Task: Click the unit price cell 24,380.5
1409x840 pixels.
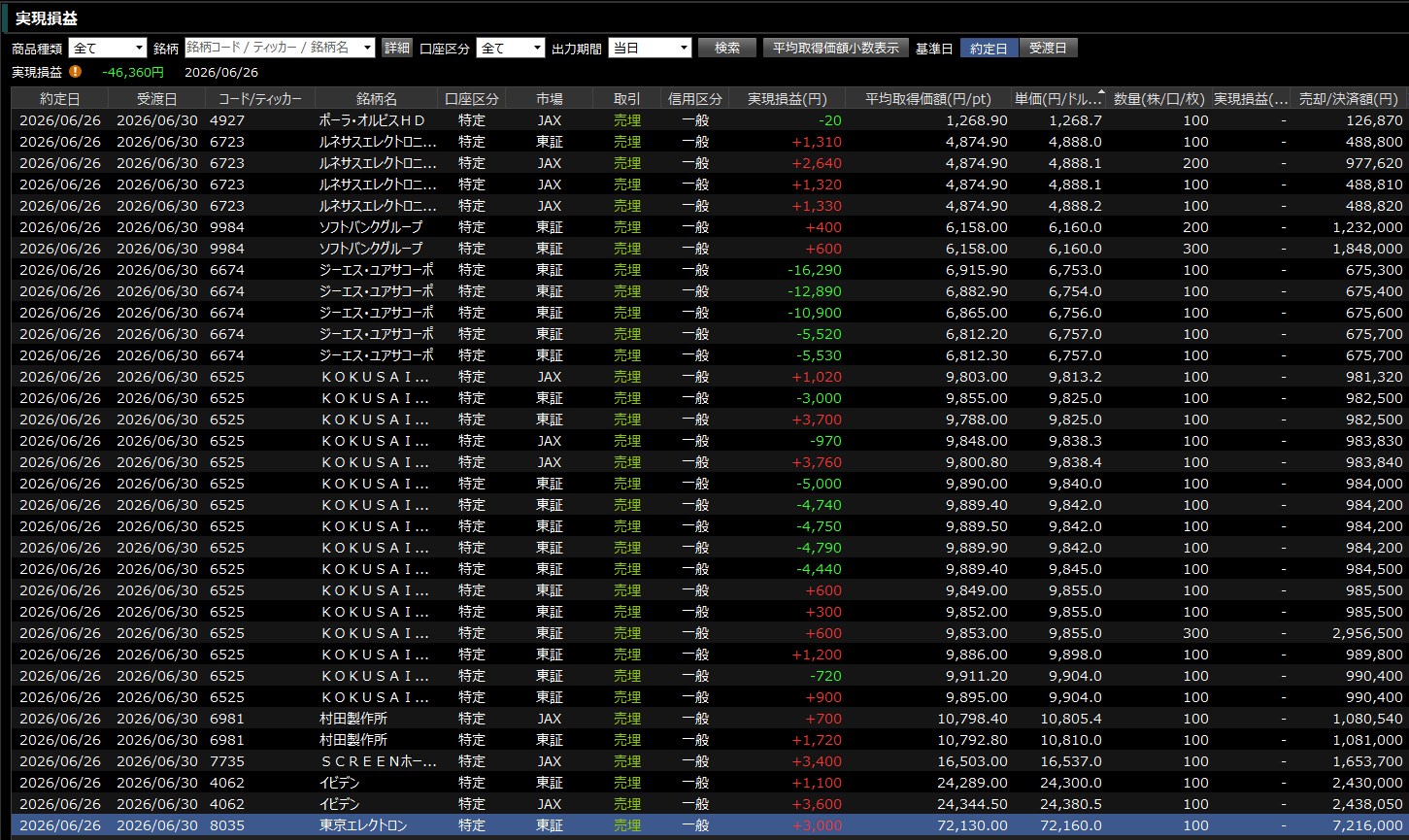Action: coord(1071,804)
